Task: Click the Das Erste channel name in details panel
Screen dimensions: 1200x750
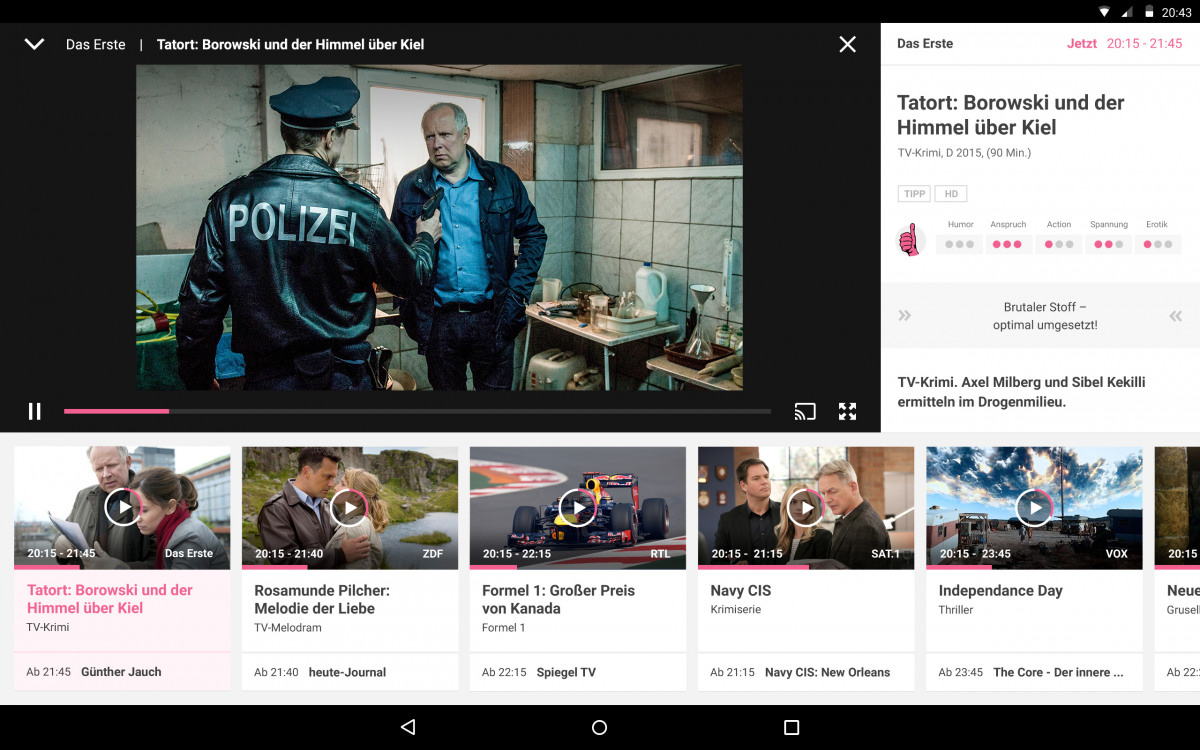Action: click(925, 44)
